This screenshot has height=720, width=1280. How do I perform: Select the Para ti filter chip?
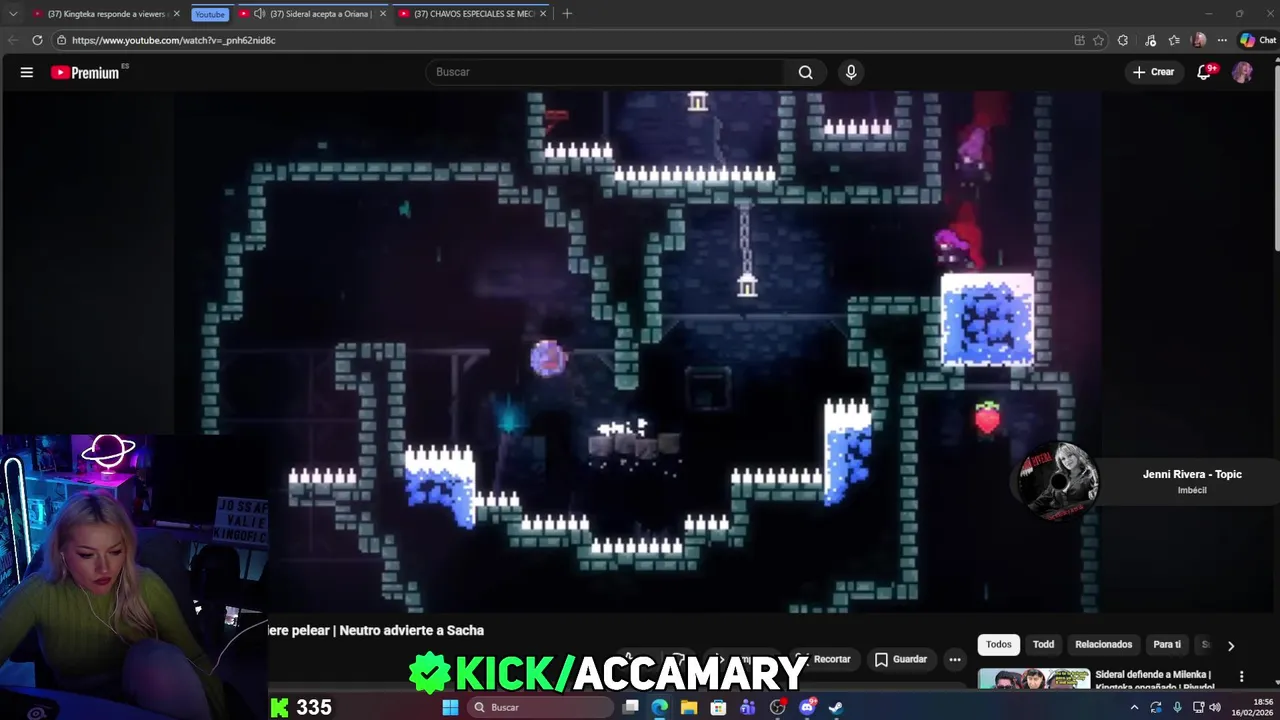coord(1167,644)
